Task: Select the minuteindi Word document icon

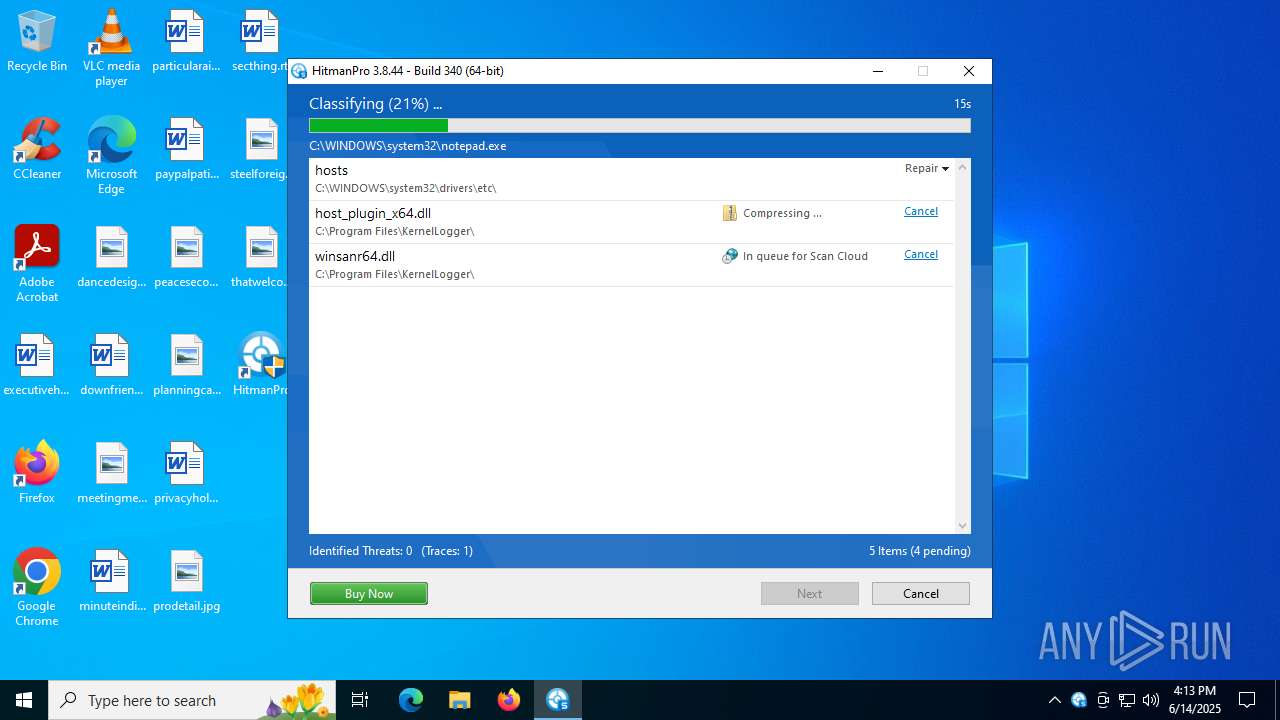Action: click(x=111, y=581)
